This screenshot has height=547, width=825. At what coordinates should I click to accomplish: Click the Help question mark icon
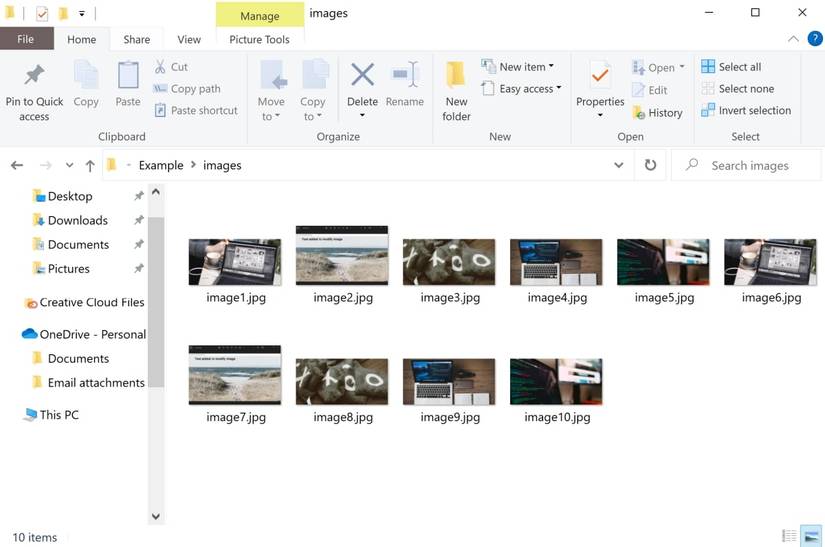(815, 39)
